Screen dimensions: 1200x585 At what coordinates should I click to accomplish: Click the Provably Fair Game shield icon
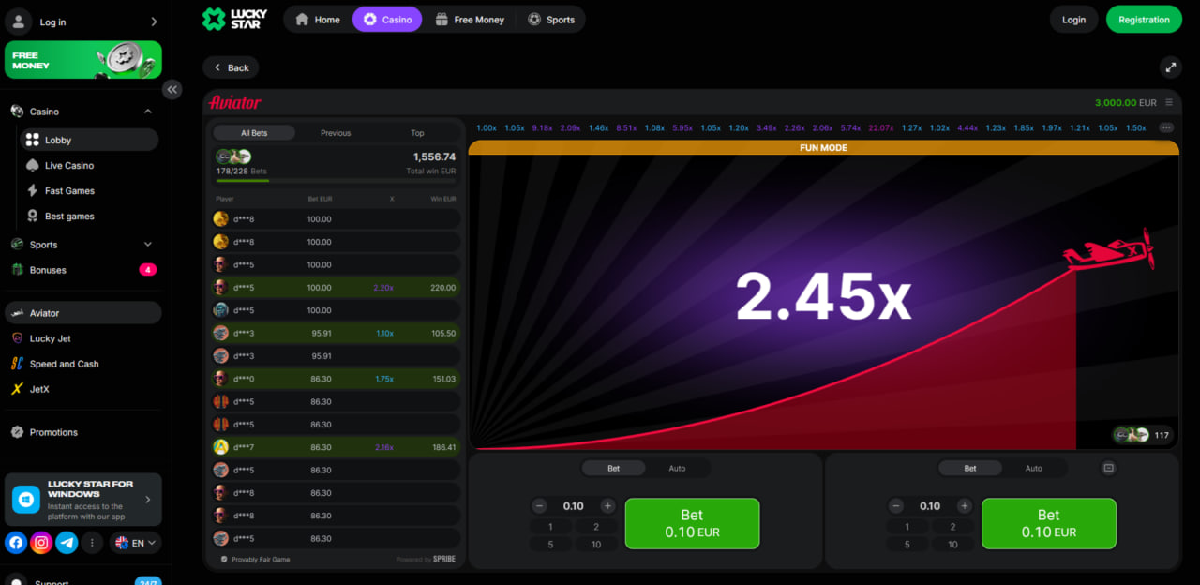pyautogui.click(x=224, y=559)
